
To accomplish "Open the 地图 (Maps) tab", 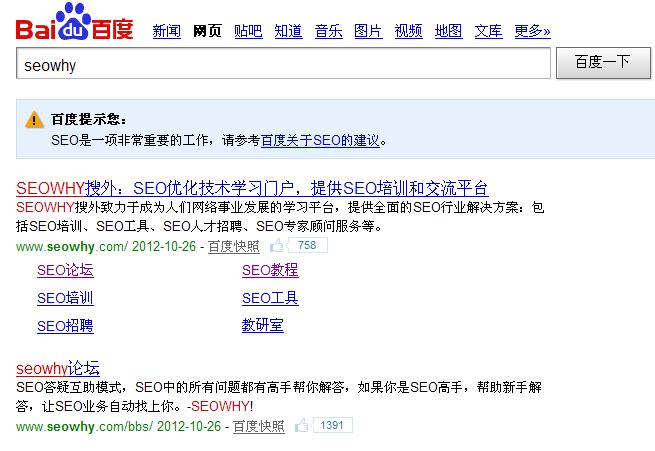I will coord(448,31).
